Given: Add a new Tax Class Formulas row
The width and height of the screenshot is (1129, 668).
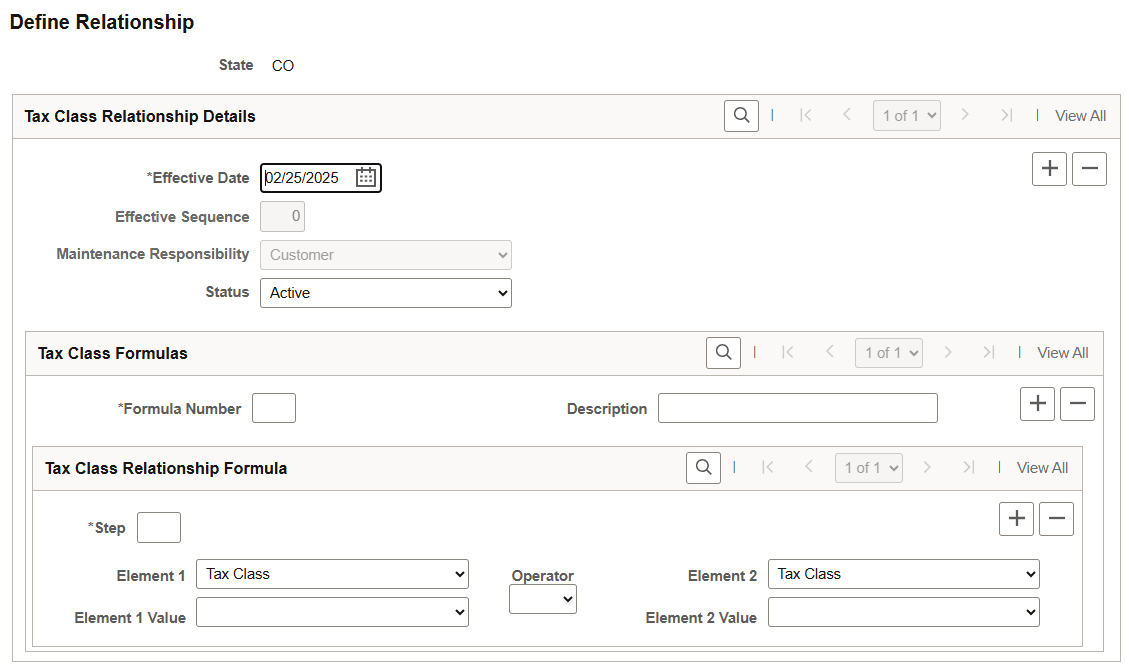Looking at the screenshot, I should click(x=1038, y=403).
